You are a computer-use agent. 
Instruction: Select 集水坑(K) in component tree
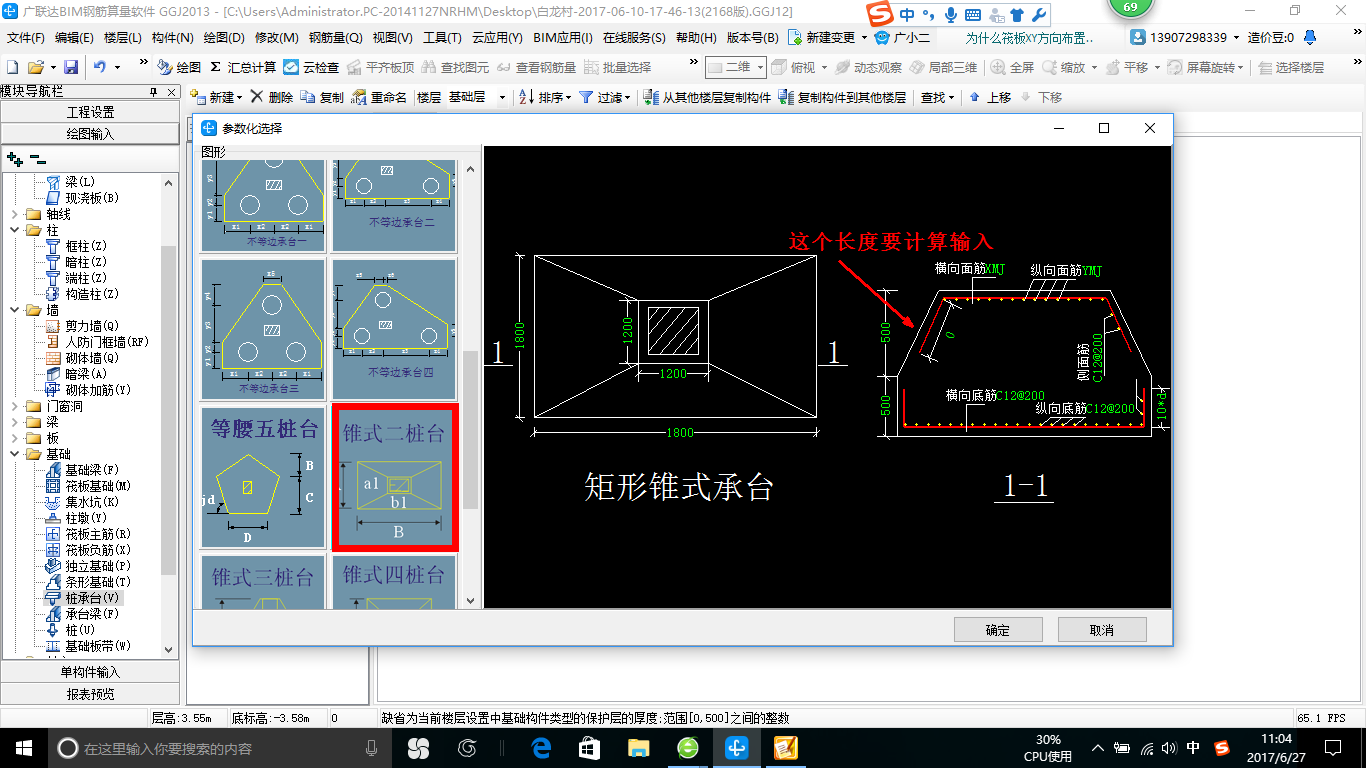[92, 502]
